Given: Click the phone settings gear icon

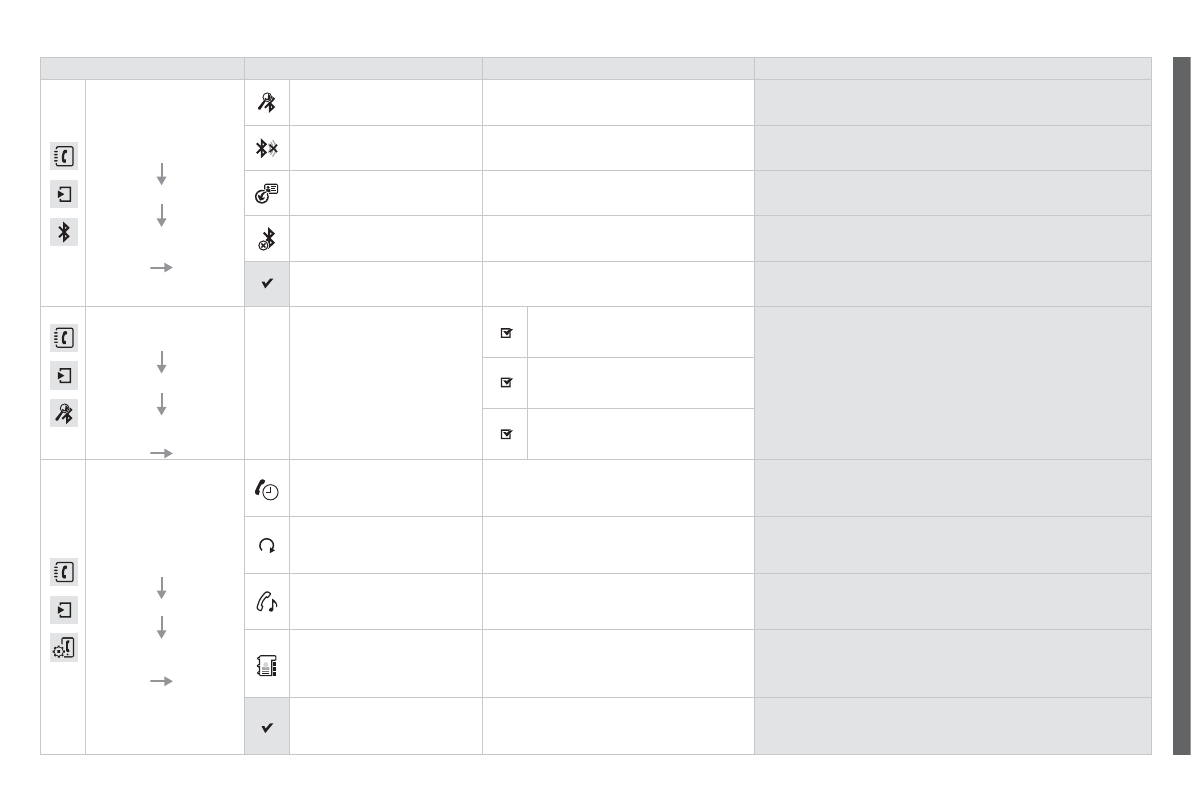Looking at the screenshot, I should tap(64, 647).
